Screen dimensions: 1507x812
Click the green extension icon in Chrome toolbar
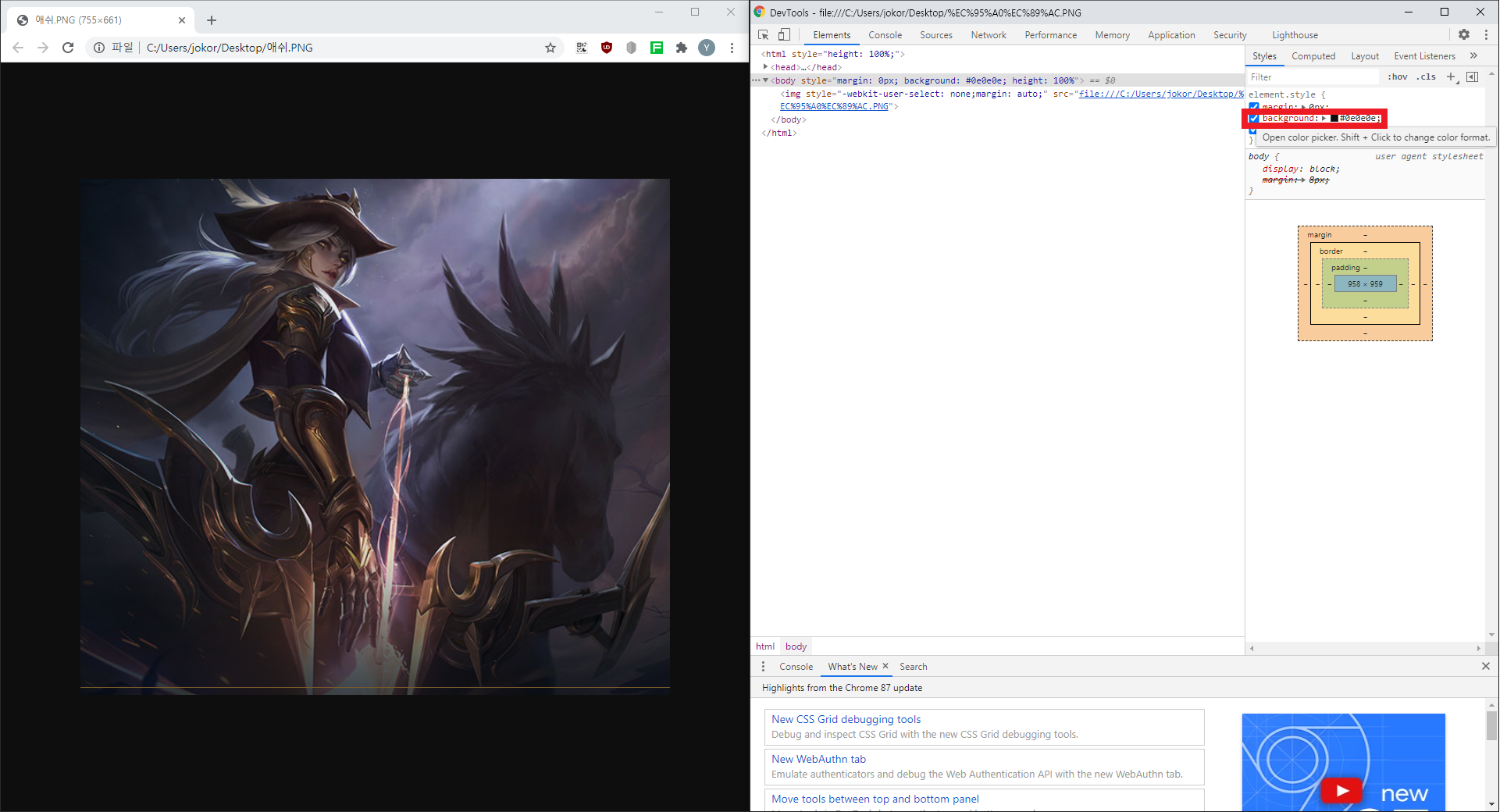[657, 48]
